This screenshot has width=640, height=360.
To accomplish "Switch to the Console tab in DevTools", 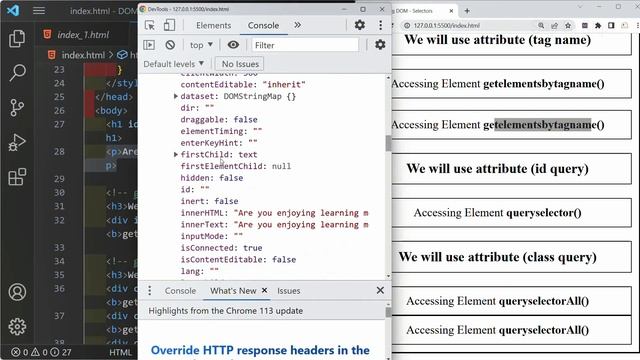I will pos(263,25).
